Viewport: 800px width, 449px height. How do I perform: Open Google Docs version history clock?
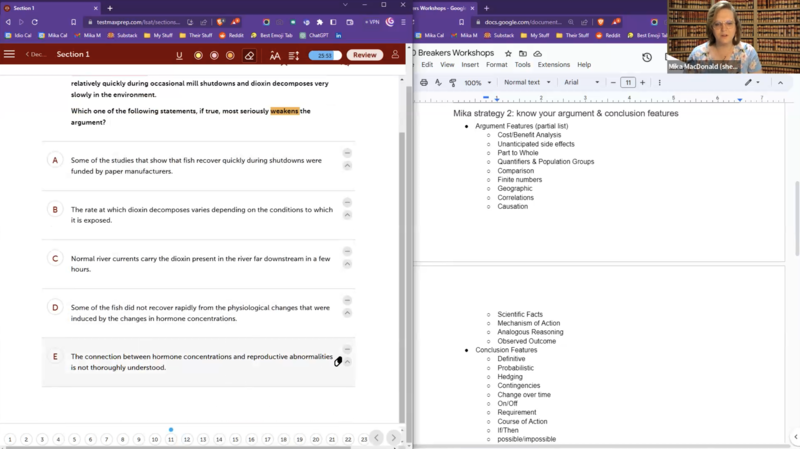(646, 57)
